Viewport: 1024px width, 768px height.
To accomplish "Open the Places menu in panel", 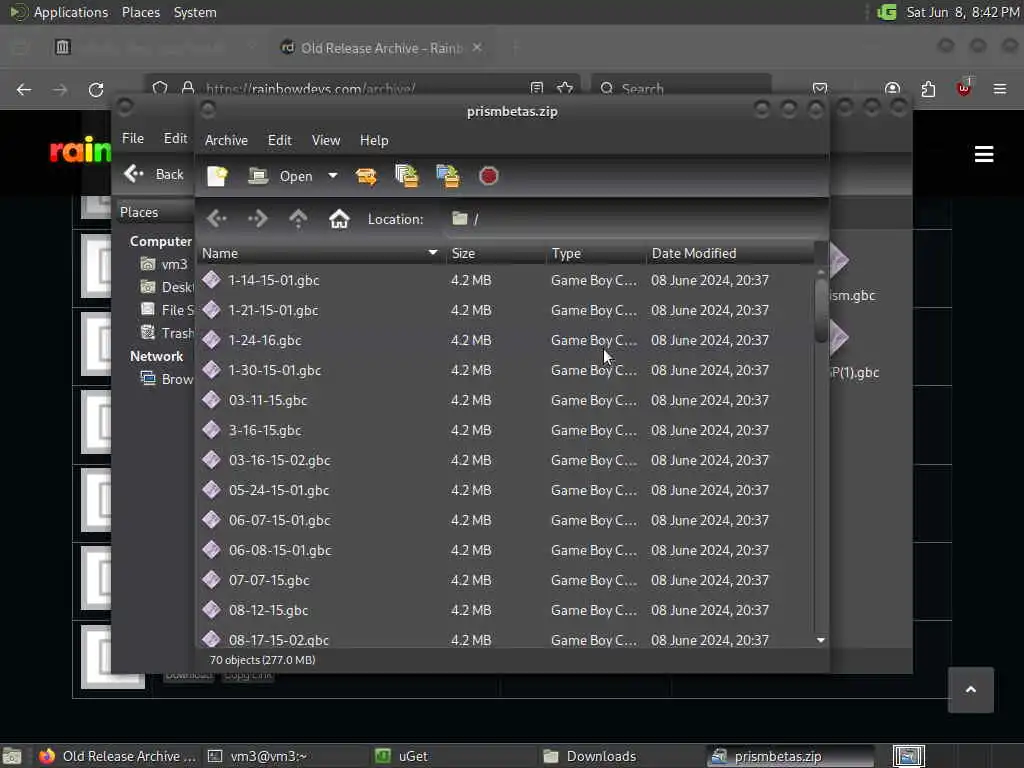I will pos(141,12).
